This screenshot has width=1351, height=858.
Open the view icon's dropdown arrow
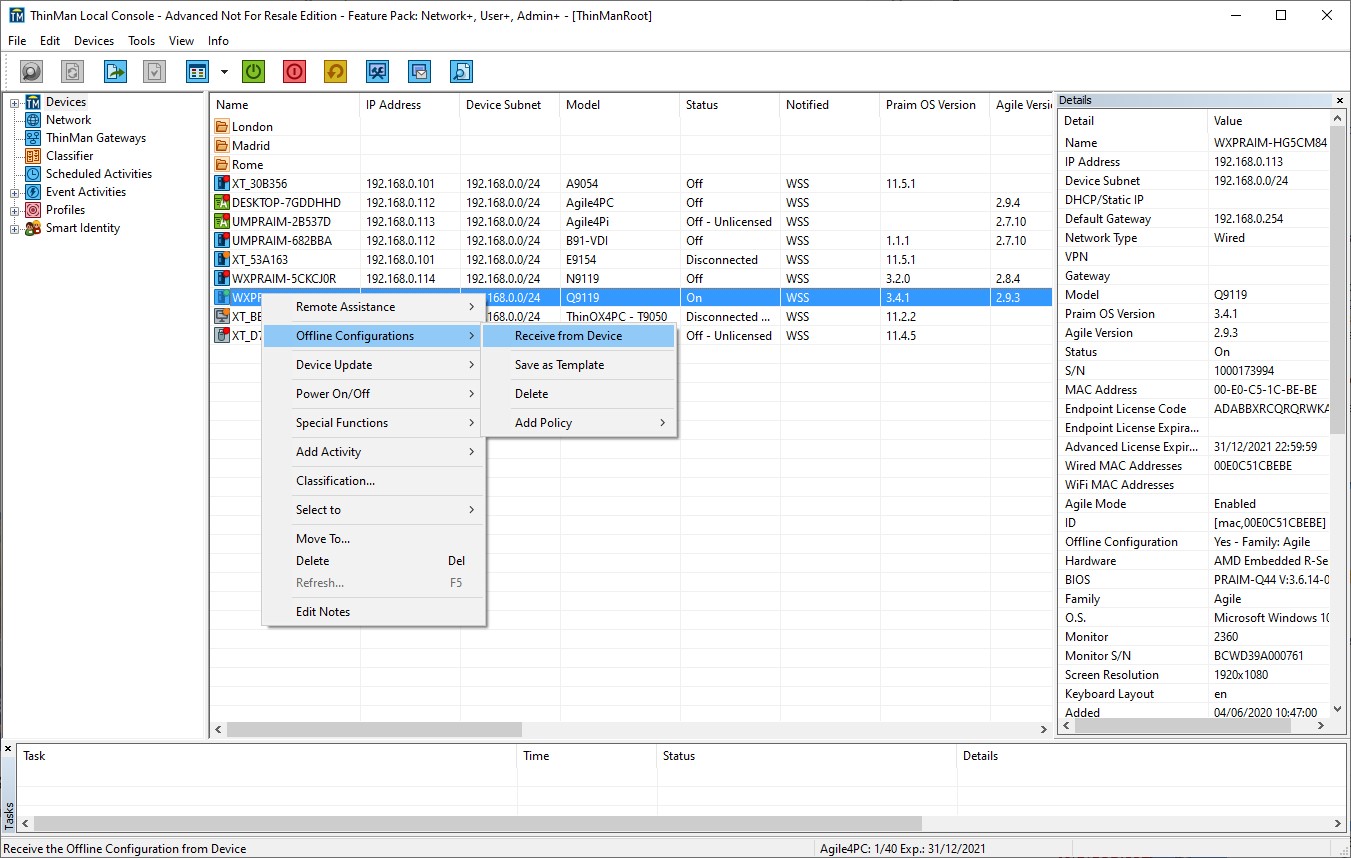[224, 72]
